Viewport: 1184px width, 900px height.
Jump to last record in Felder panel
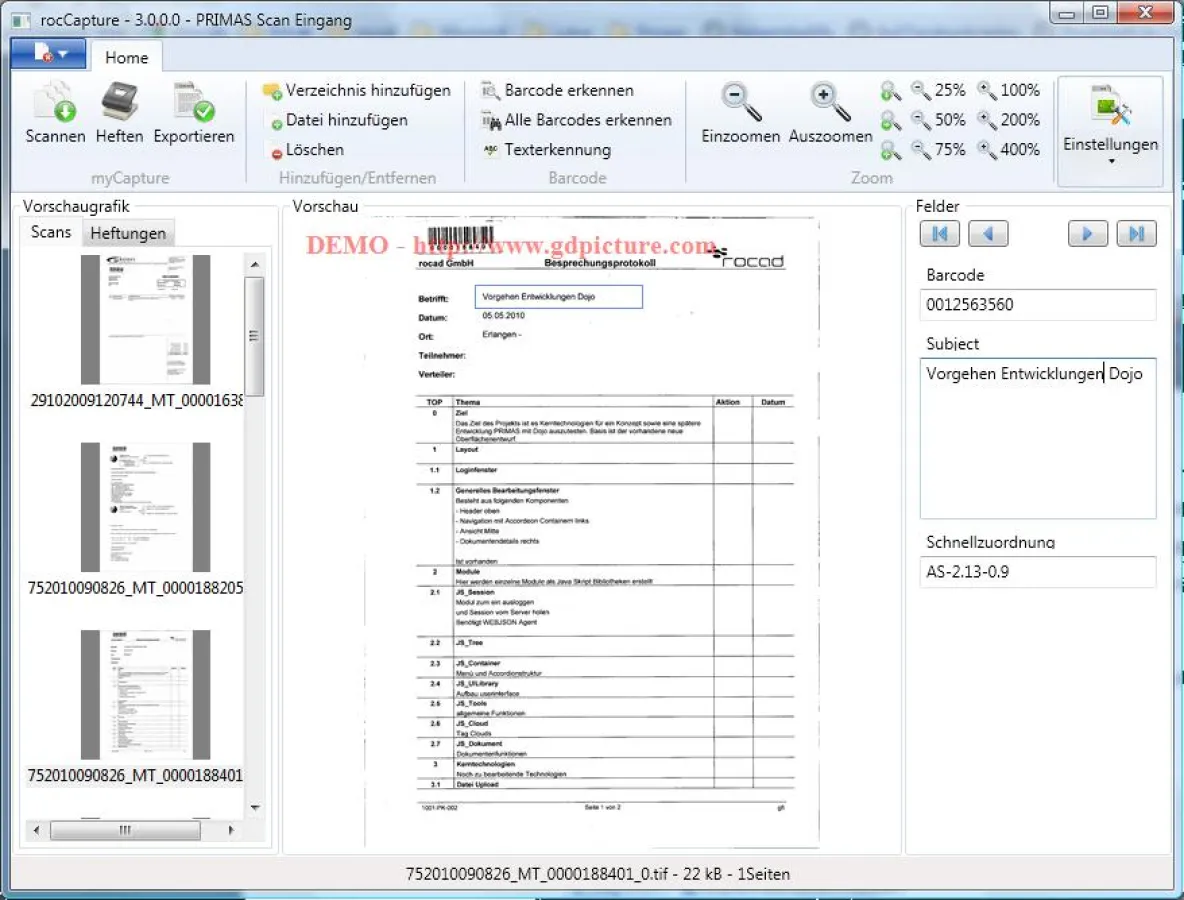coord(1136,233)
